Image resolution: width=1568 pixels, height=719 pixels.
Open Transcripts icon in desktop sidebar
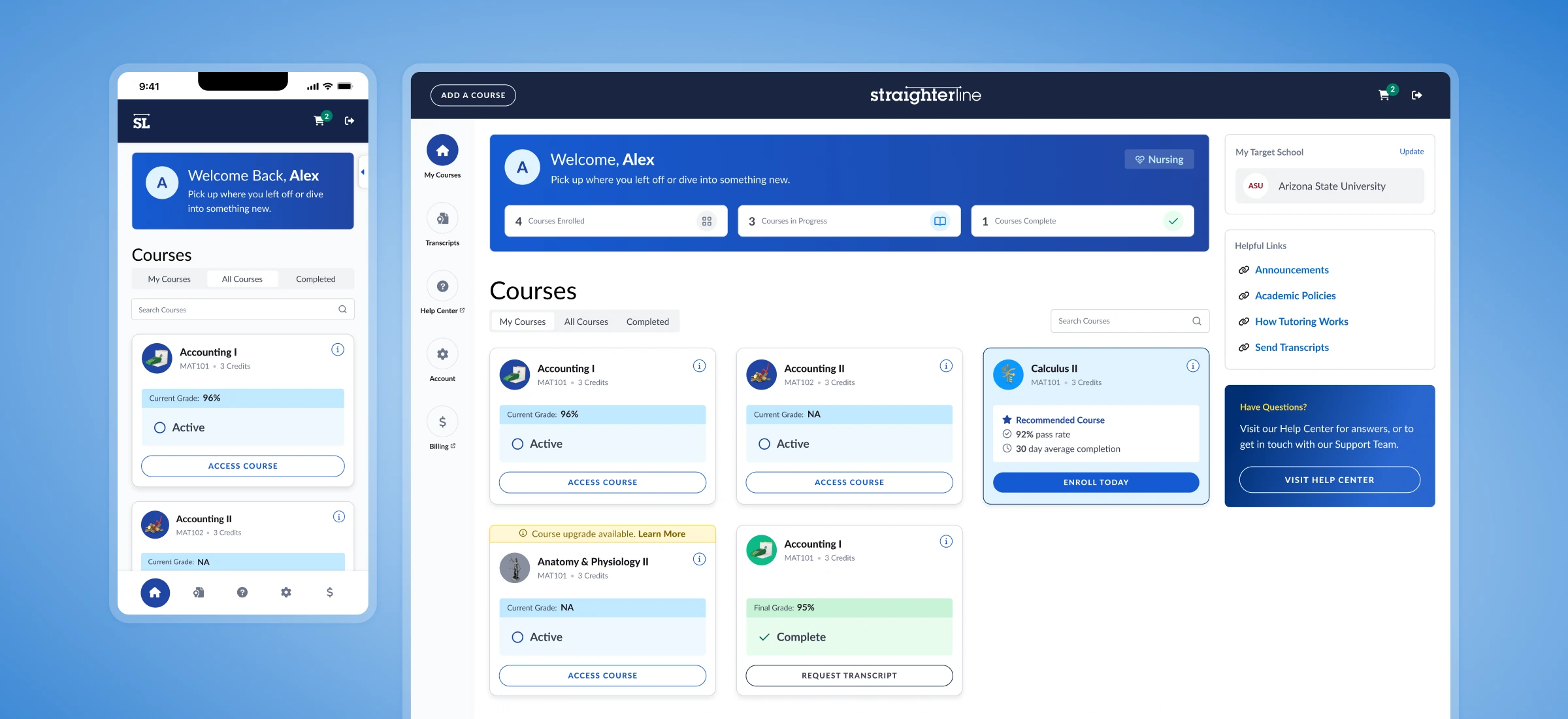442,219
